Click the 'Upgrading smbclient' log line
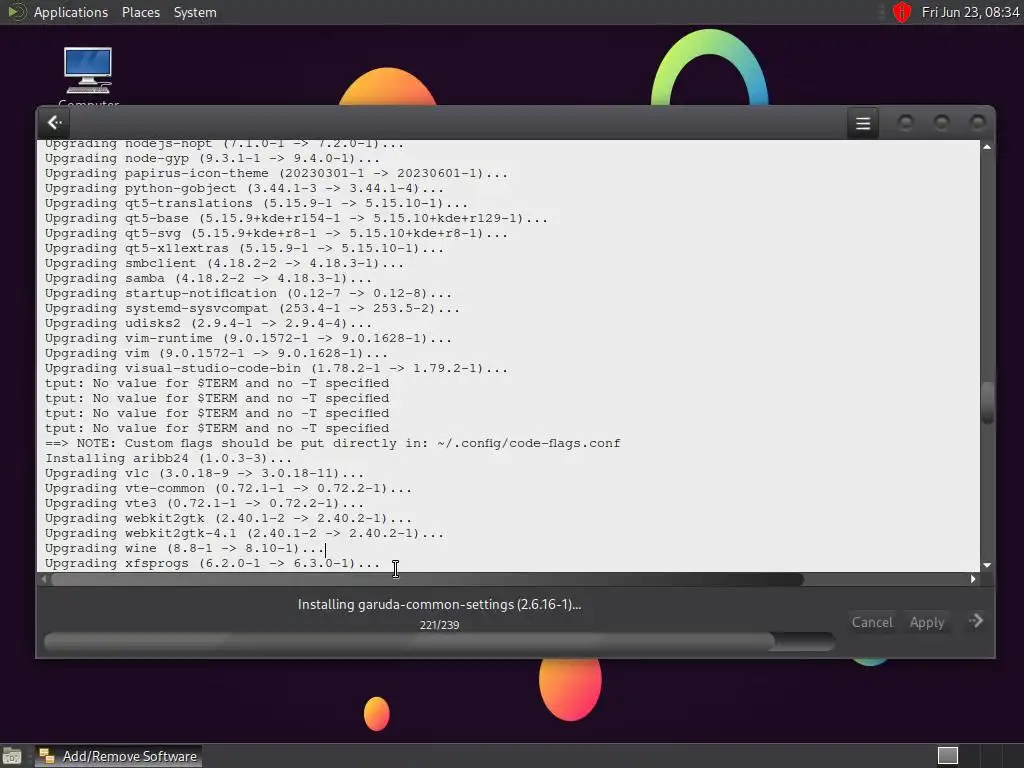 tap(224, 263)
